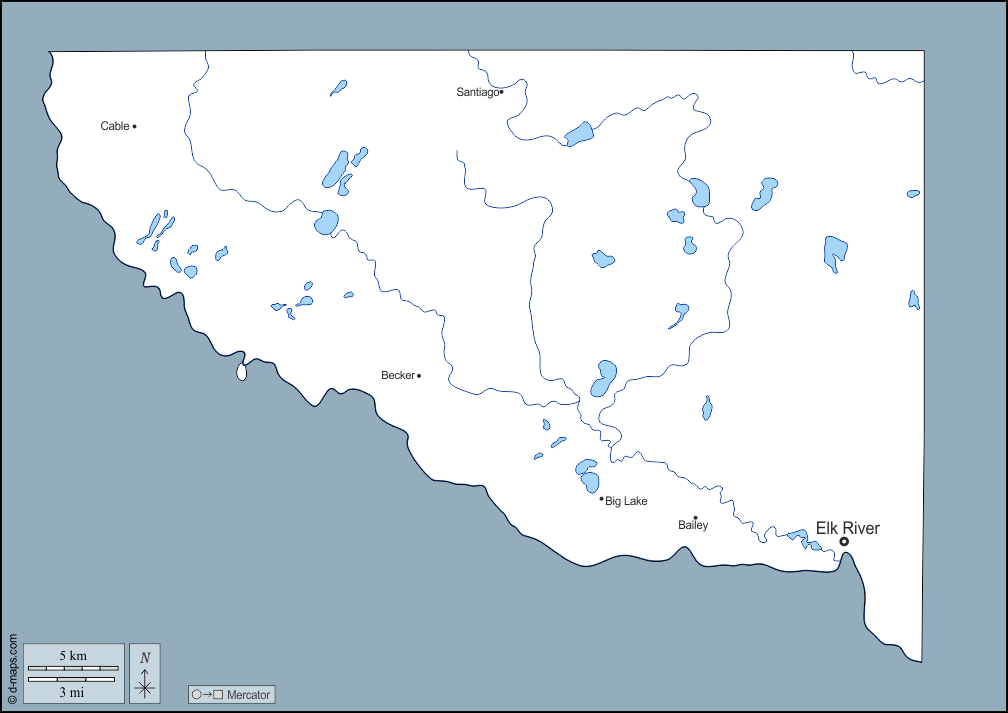Click the dot marker beside Becker

(x=419, y=376)
